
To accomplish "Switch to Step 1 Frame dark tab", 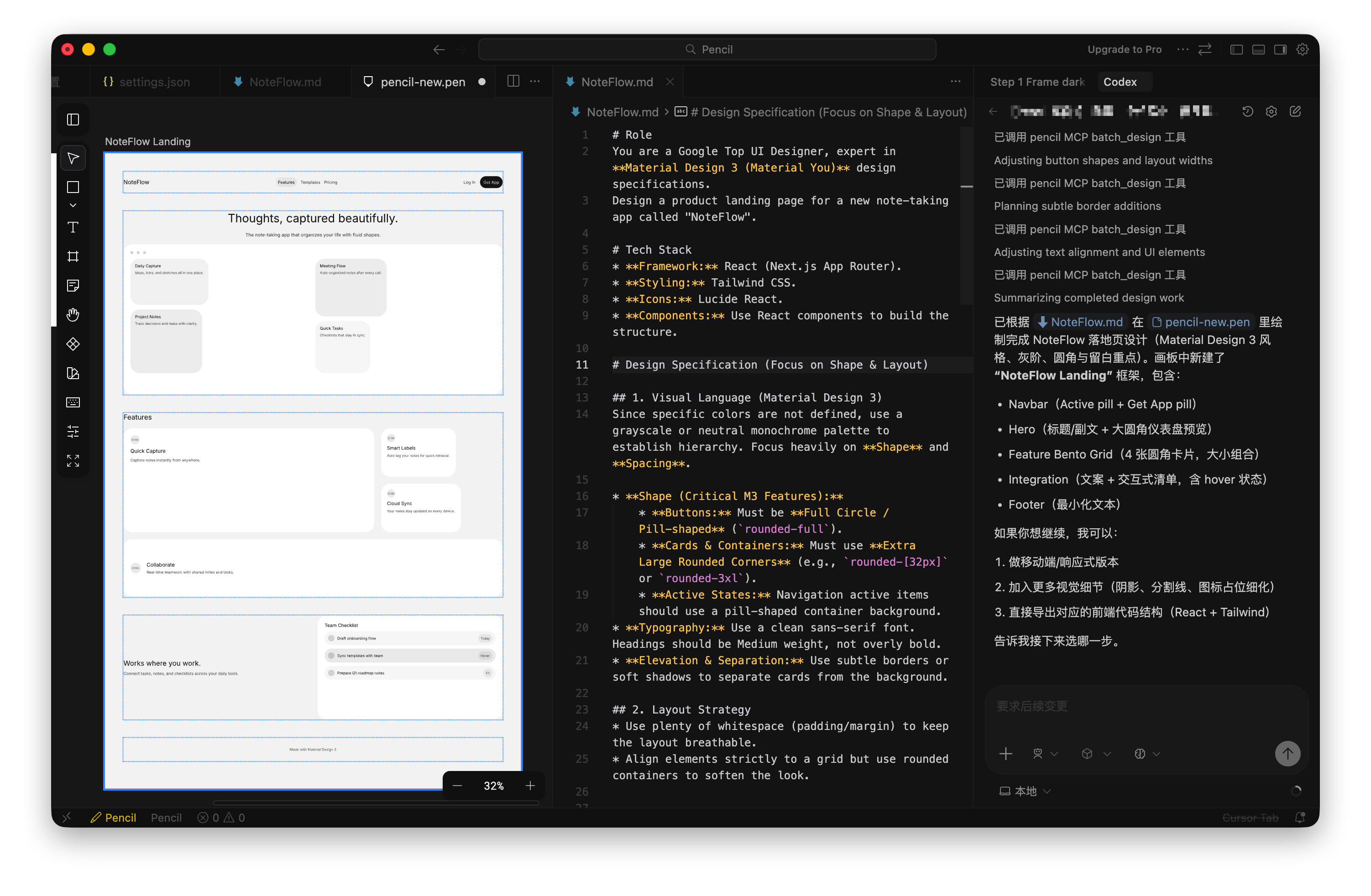I will coord(1036,82).
